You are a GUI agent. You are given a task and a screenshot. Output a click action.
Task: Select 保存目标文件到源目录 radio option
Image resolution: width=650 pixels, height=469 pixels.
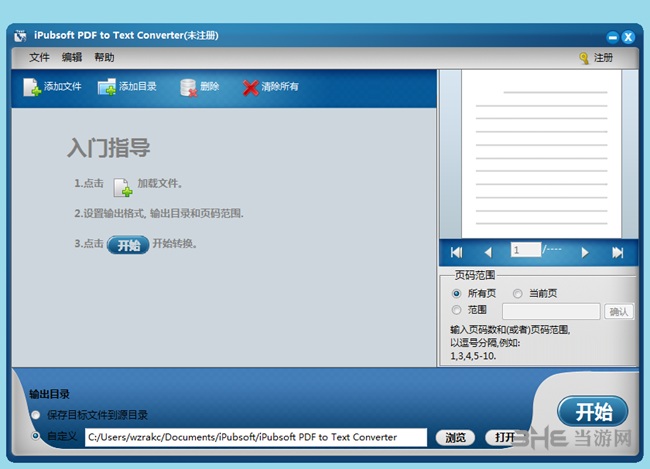[x=36, y=415]
